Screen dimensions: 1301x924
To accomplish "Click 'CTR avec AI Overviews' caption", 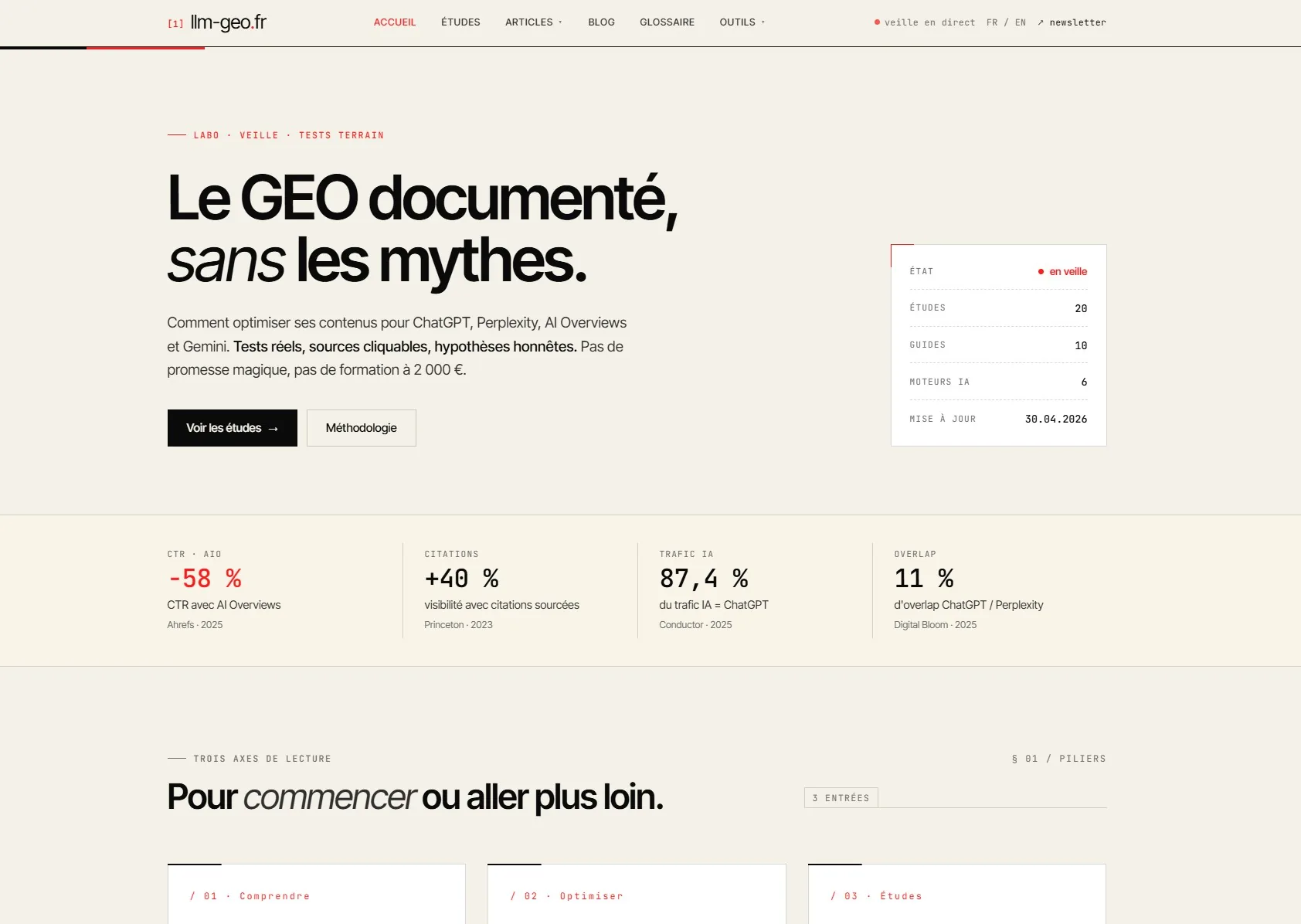I will coord(224,605).
